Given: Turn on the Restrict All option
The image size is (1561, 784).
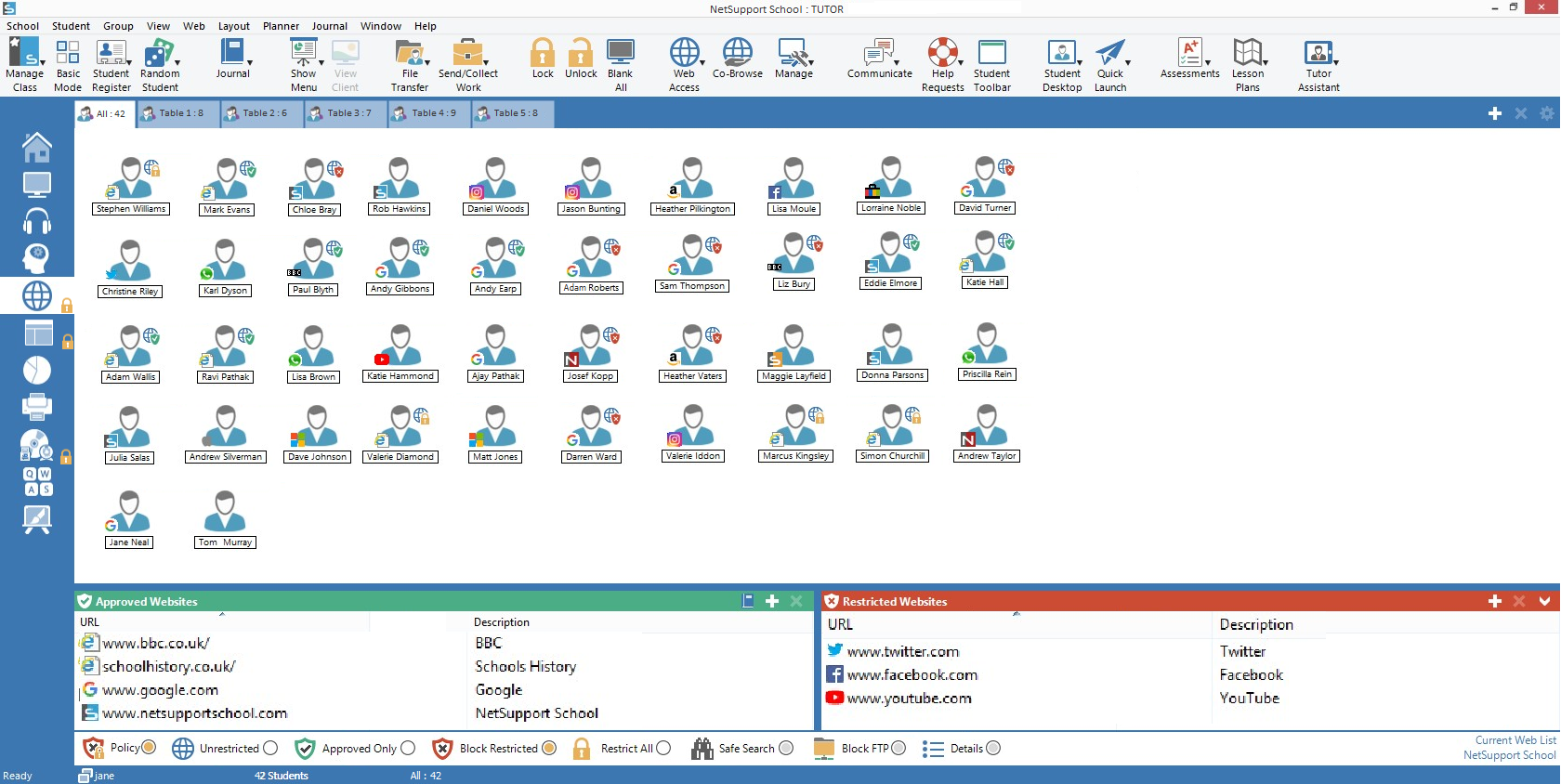Looking at the screenshot, I should [x=663, y=748].
